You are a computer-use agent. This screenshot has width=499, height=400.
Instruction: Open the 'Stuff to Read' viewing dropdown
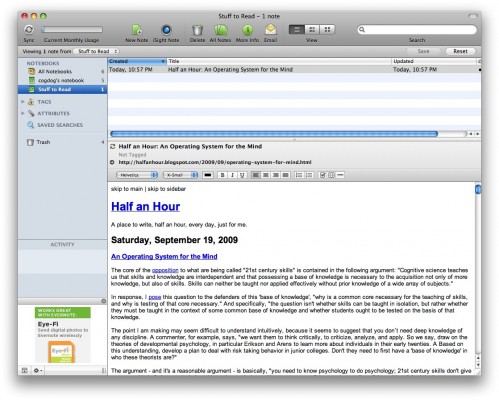coord(97,51)
